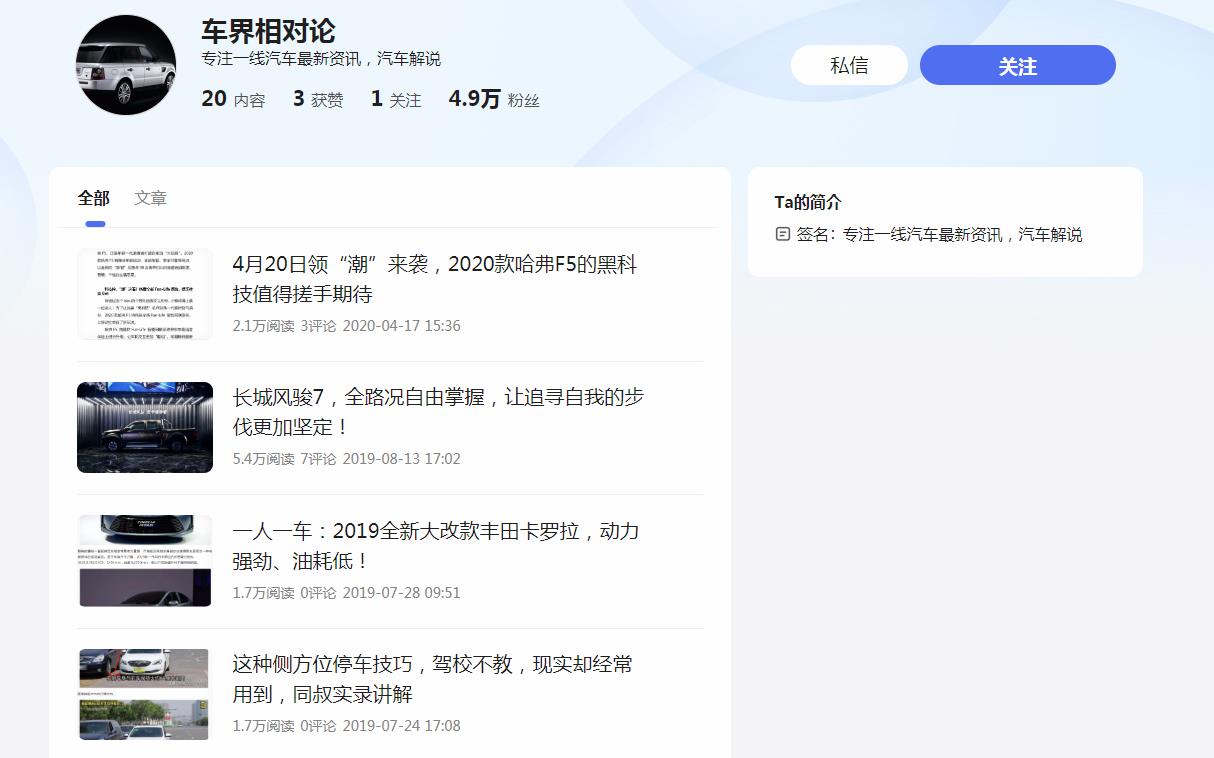Click the Ta的简介 heading
Screen dimensions: 1214x758
[x=808, y=202]
